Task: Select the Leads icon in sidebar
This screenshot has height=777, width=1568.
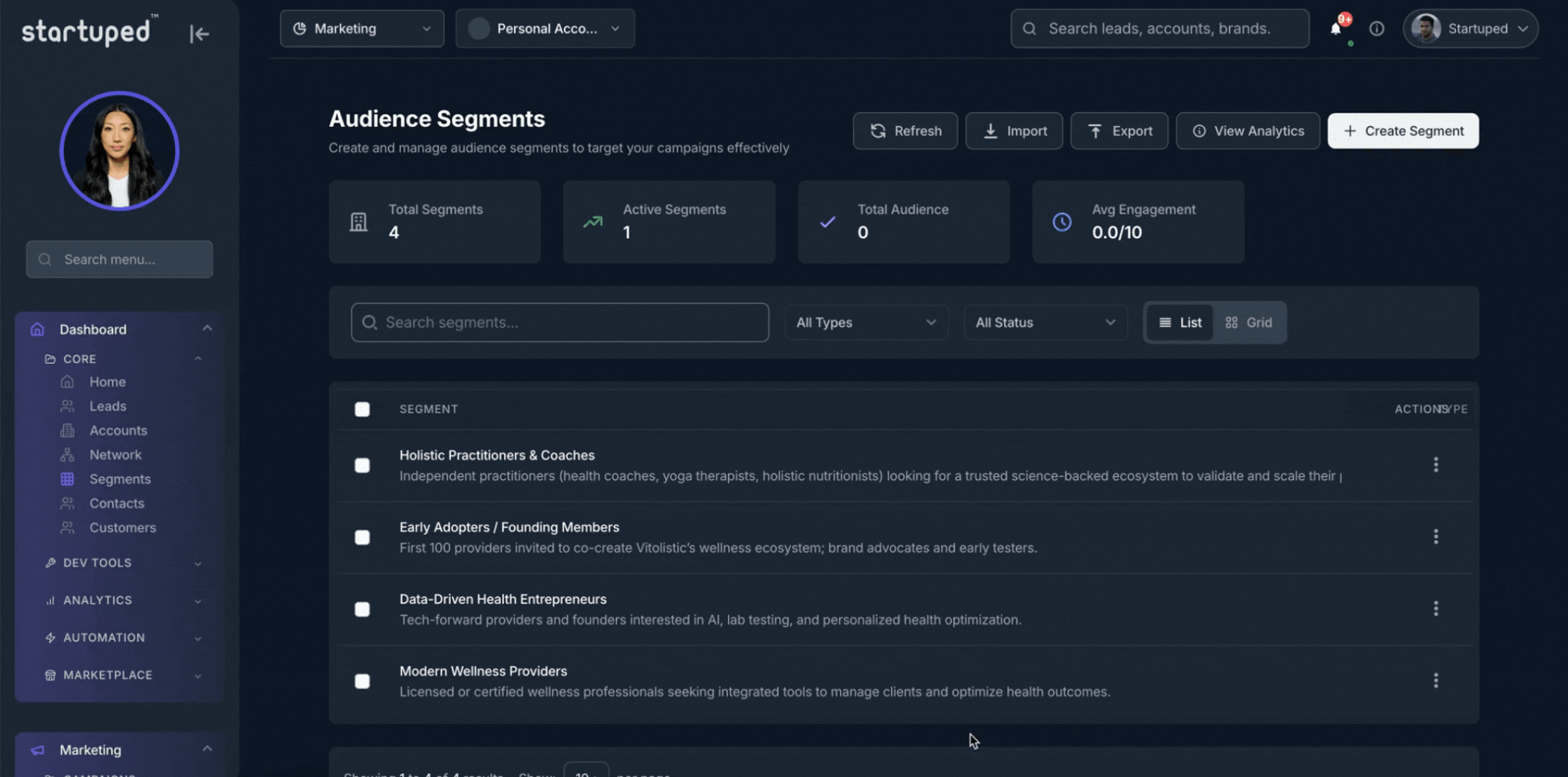Action: click(x=68, y=406)
